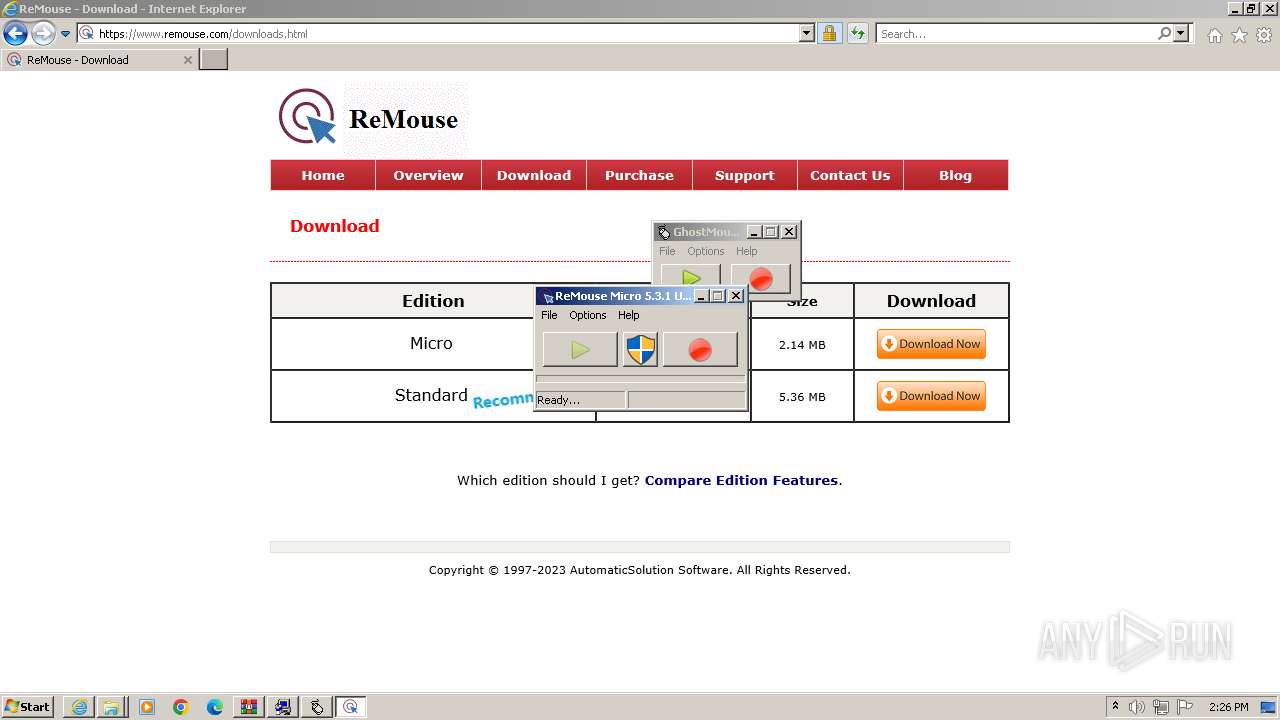Click the ReMouse logo image

click(x=370, y=118)
